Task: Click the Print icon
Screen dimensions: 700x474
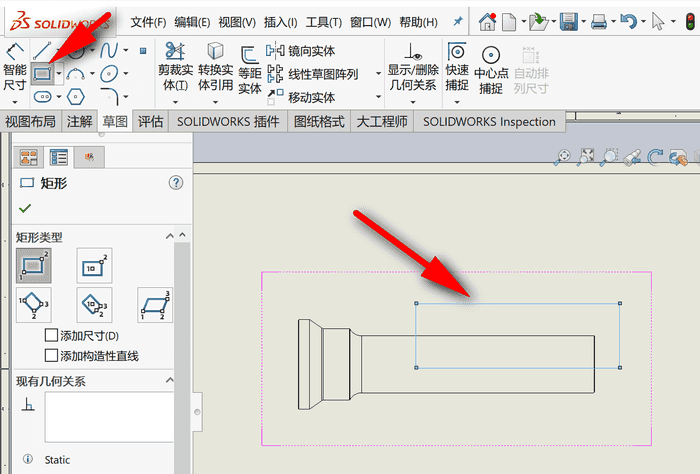Action: (599, 21)
